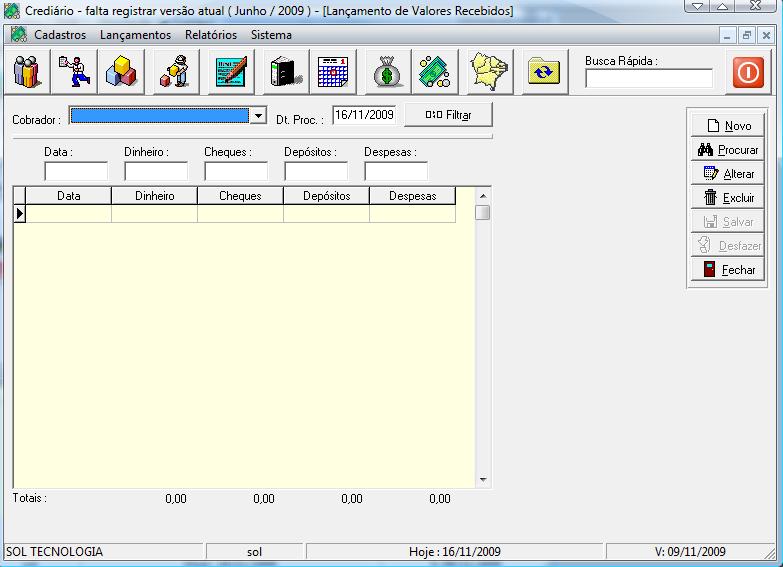Click the Data input field
The image size is (783, 567).
(76, 171)
